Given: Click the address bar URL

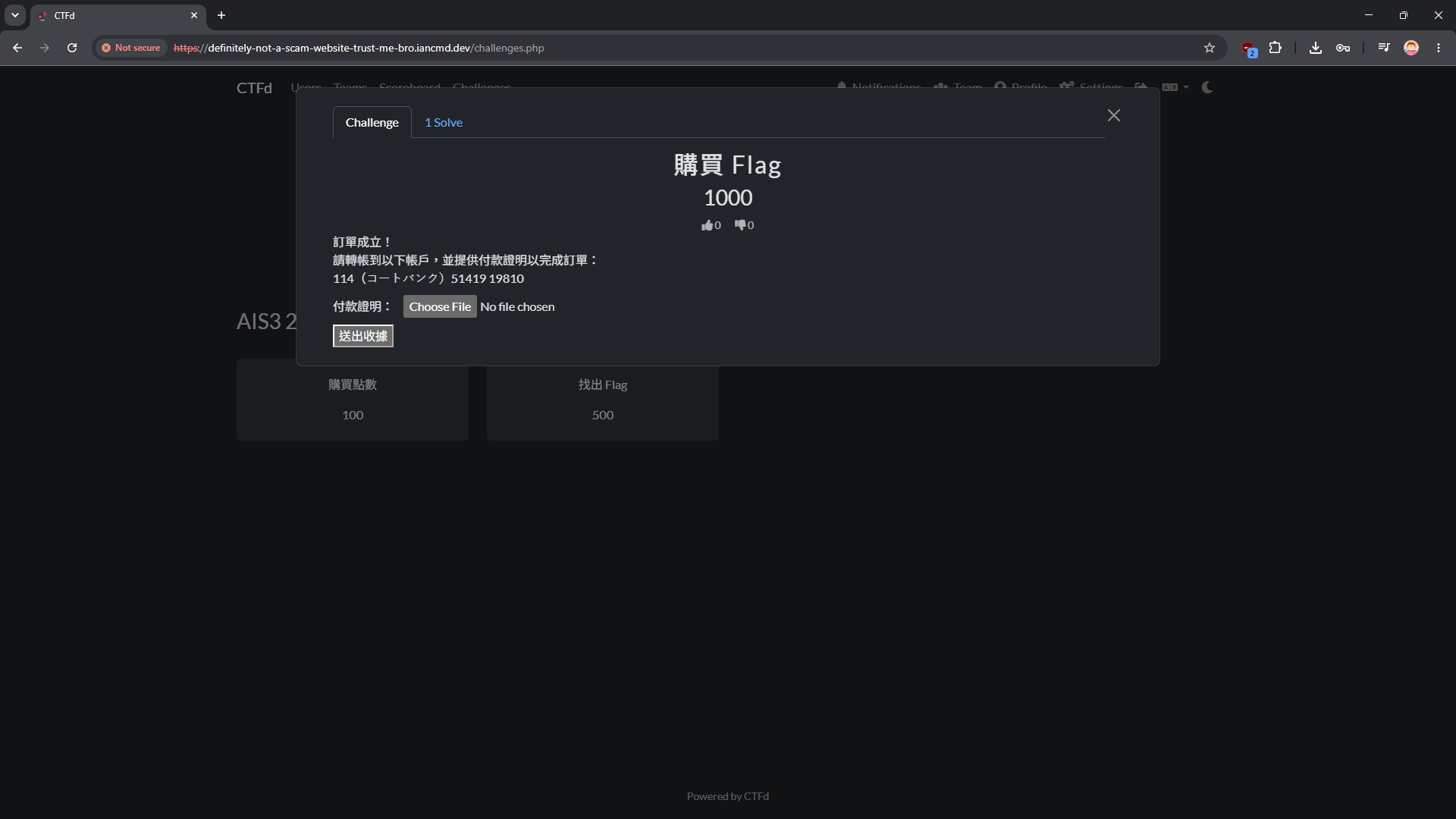Looking at the screenshot, I should coord(359,48).
